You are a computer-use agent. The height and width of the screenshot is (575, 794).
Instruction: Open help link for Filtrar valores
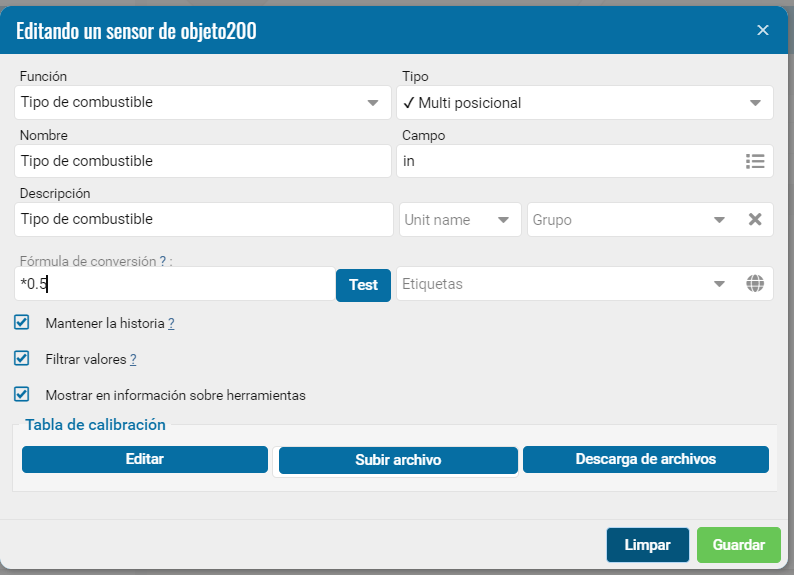coord(133,359)
